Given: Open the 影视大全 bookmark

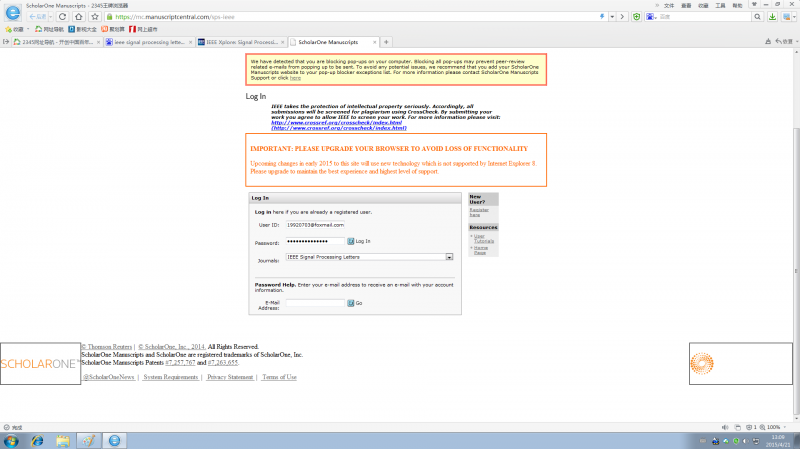Looking at the screenshot, I should (82, 30).
